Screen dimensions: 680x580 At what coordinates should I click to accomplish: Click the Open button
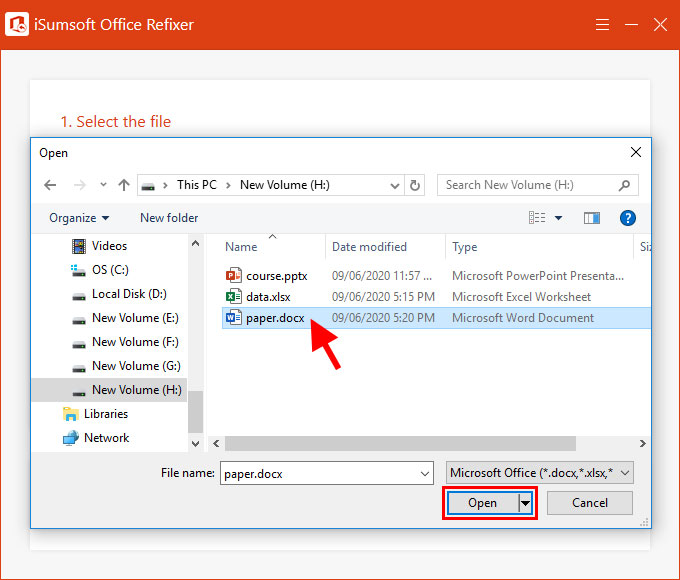tap(482, 503)
